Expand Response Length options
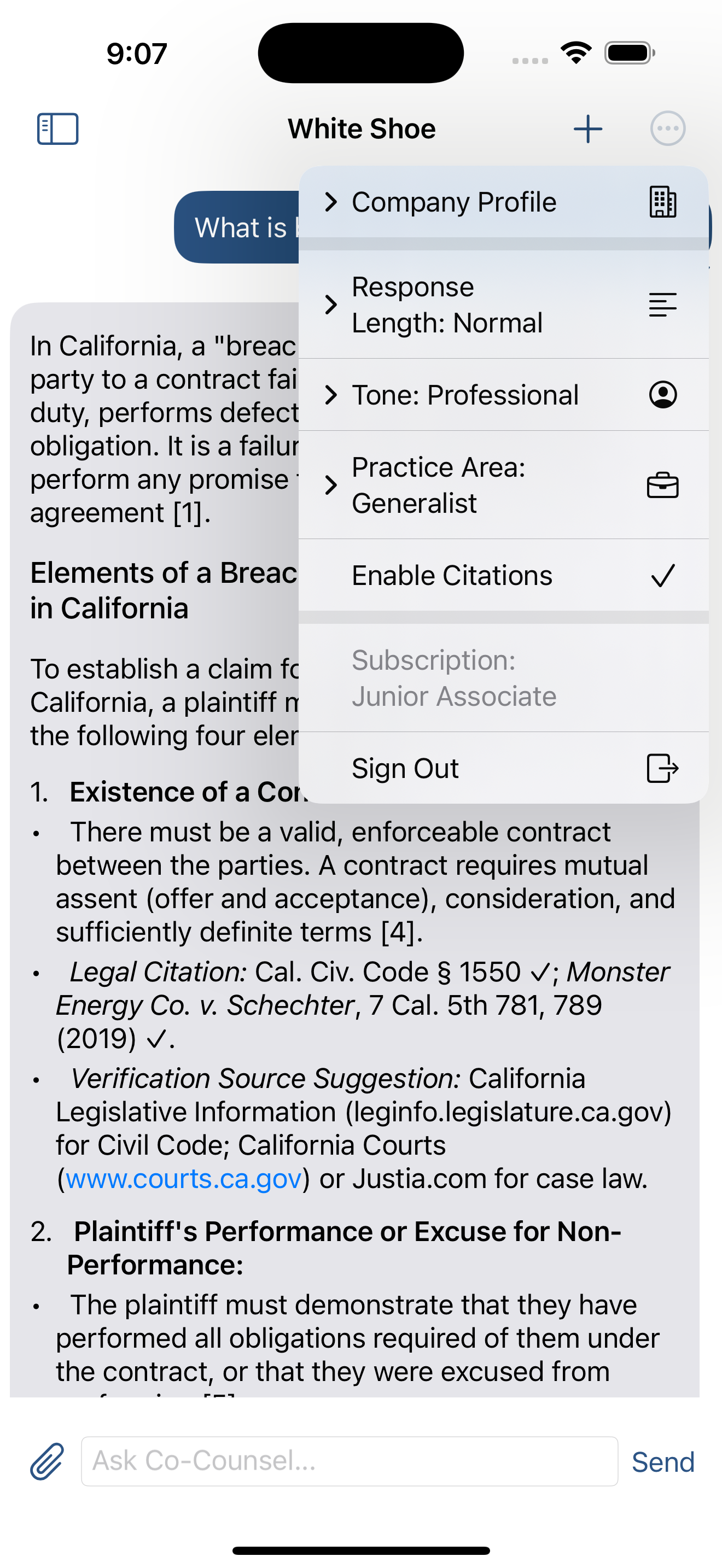 pos(332,305)
